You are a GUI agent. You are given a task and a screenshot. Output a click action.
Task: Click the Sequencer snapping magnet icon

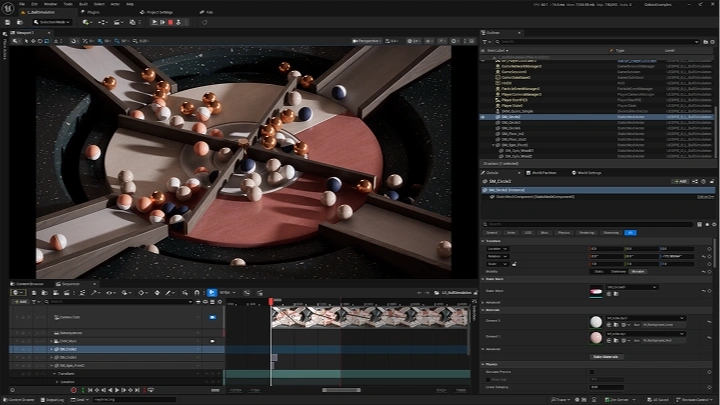click(x=197, y=292)
